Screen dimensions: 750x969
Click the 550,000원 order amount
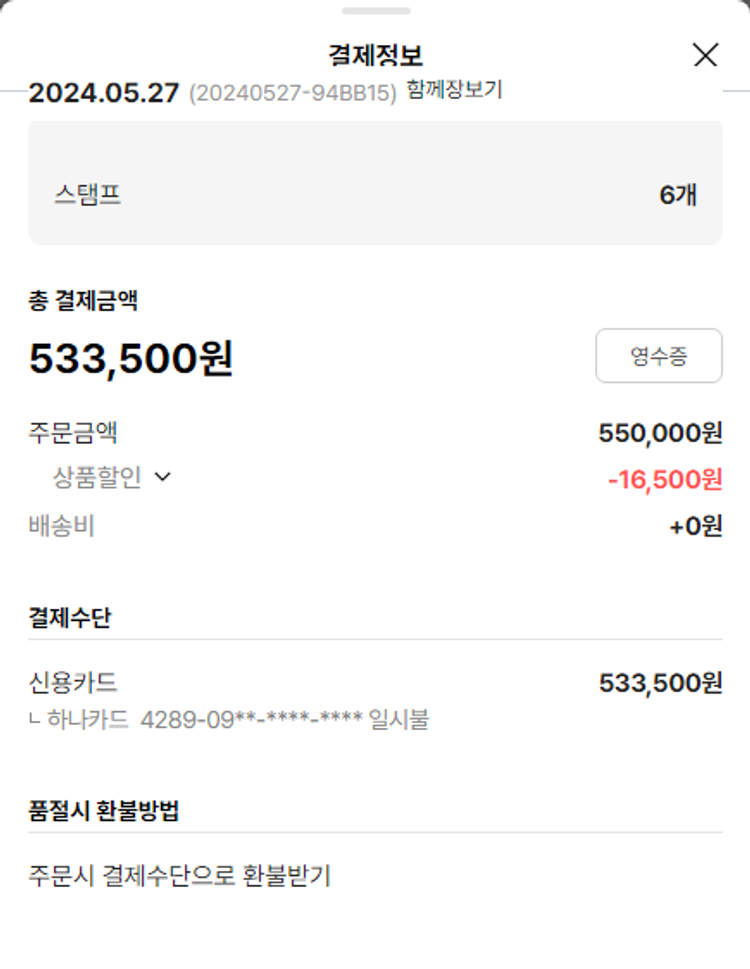660,433
